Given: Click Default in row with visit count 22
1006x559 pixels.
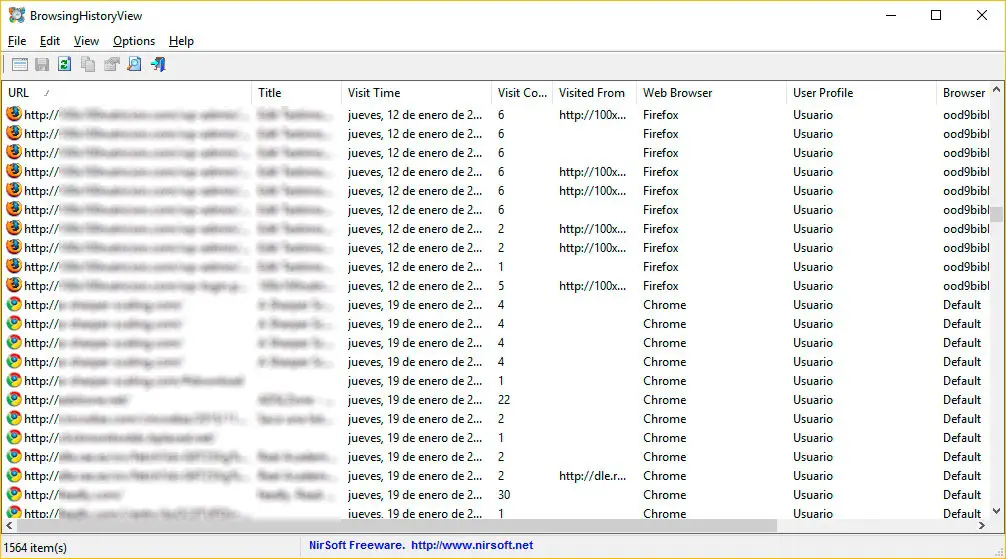Looking at the screenshot, I should coord(962,399).
